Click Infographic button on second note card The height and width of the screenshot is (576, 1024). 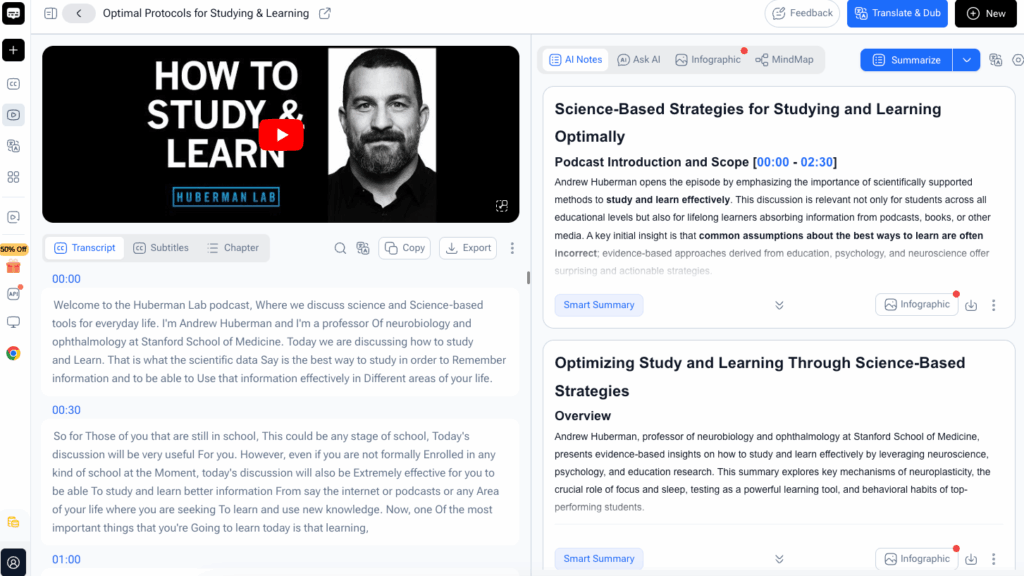tap(917, 558)
